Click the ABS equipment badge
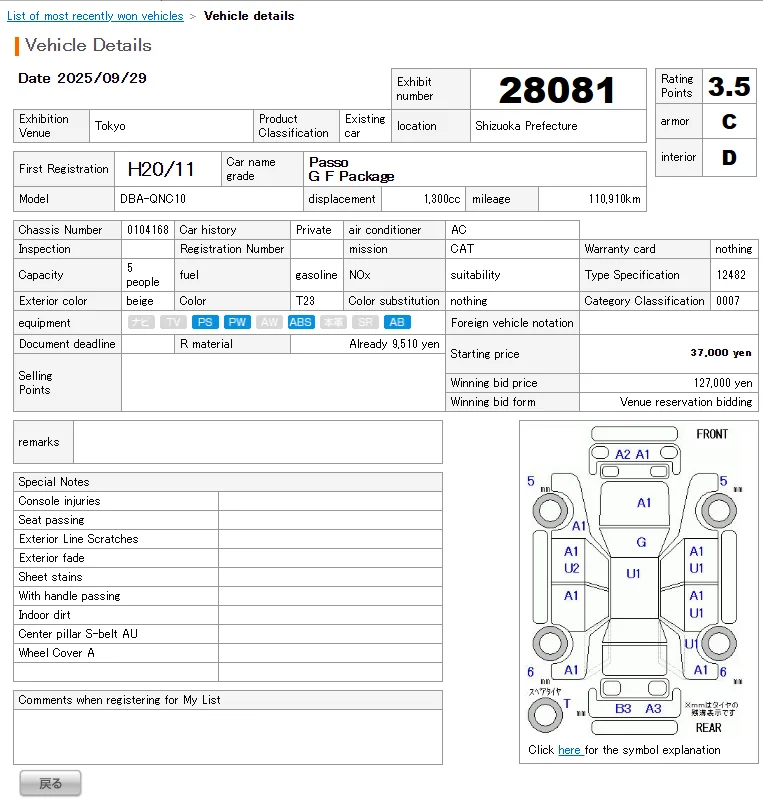Screen dimensions: 763x808 [x=300, y=322]
